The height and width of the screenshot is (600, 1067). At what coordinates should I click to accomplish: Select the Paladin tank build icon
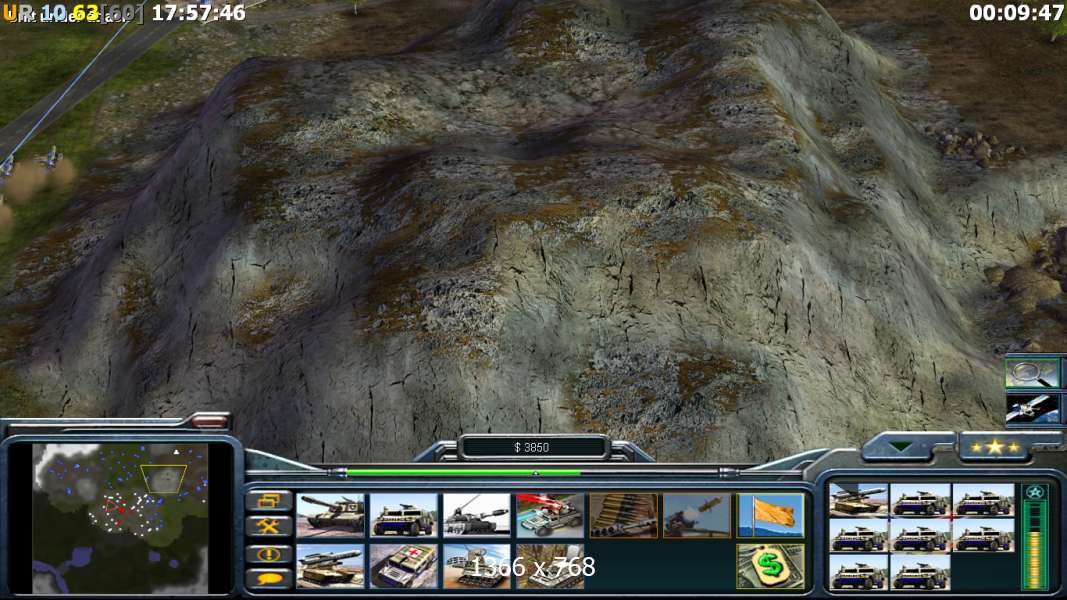click(476, 514)
